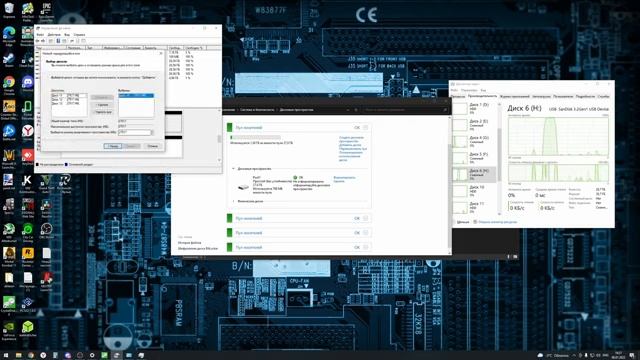Expand the fourth Пул носителей section chevron
Viewport: 640px width, 360px height.
365,247
